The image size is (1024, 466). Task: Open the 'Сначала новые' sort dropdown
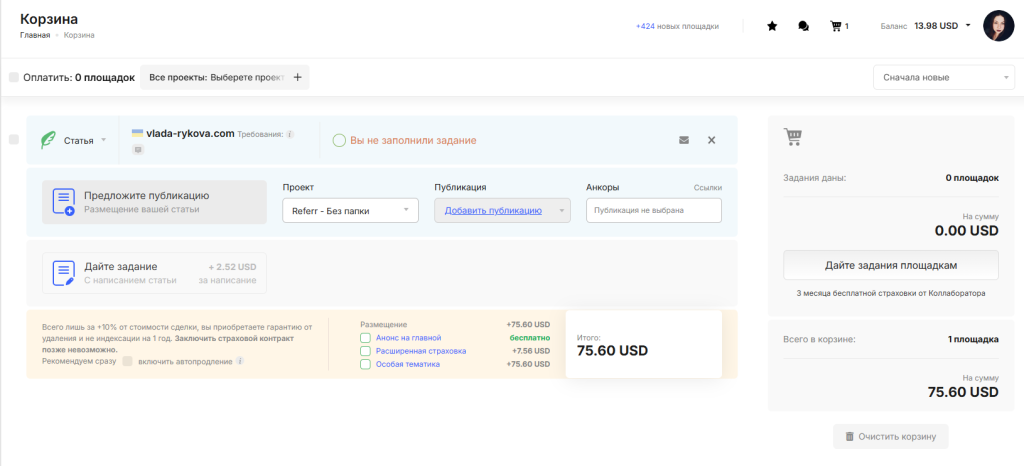[x=944, y=78]
